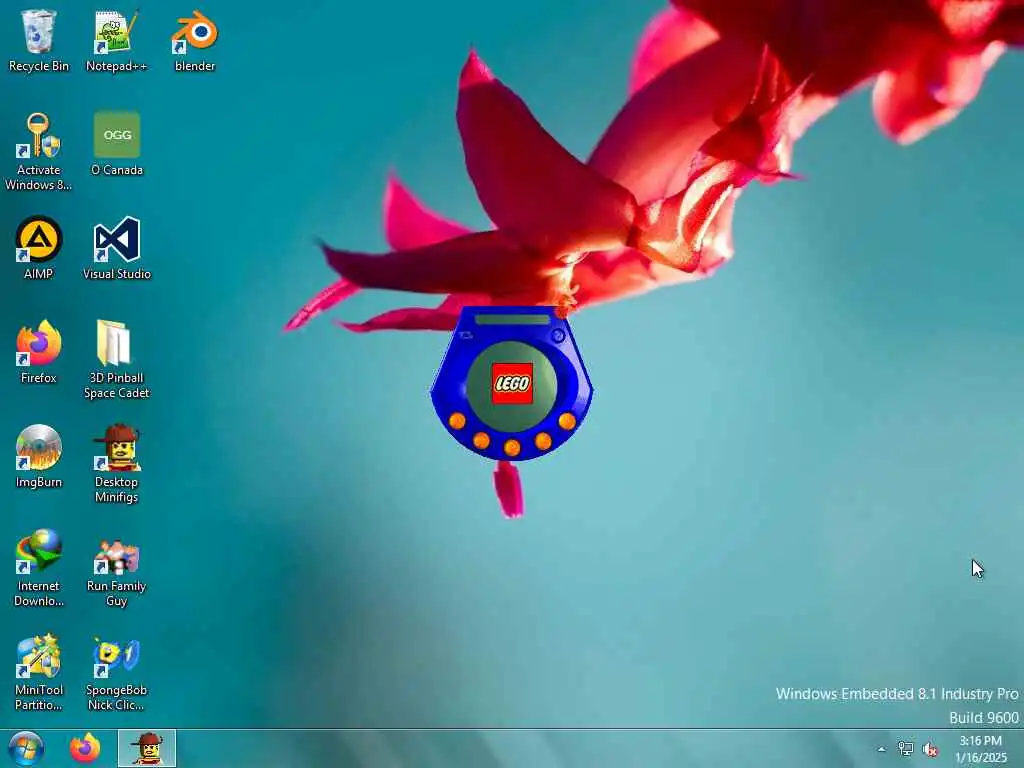
Task: Click the second orange button from left on widget
Action: (481, 440)
